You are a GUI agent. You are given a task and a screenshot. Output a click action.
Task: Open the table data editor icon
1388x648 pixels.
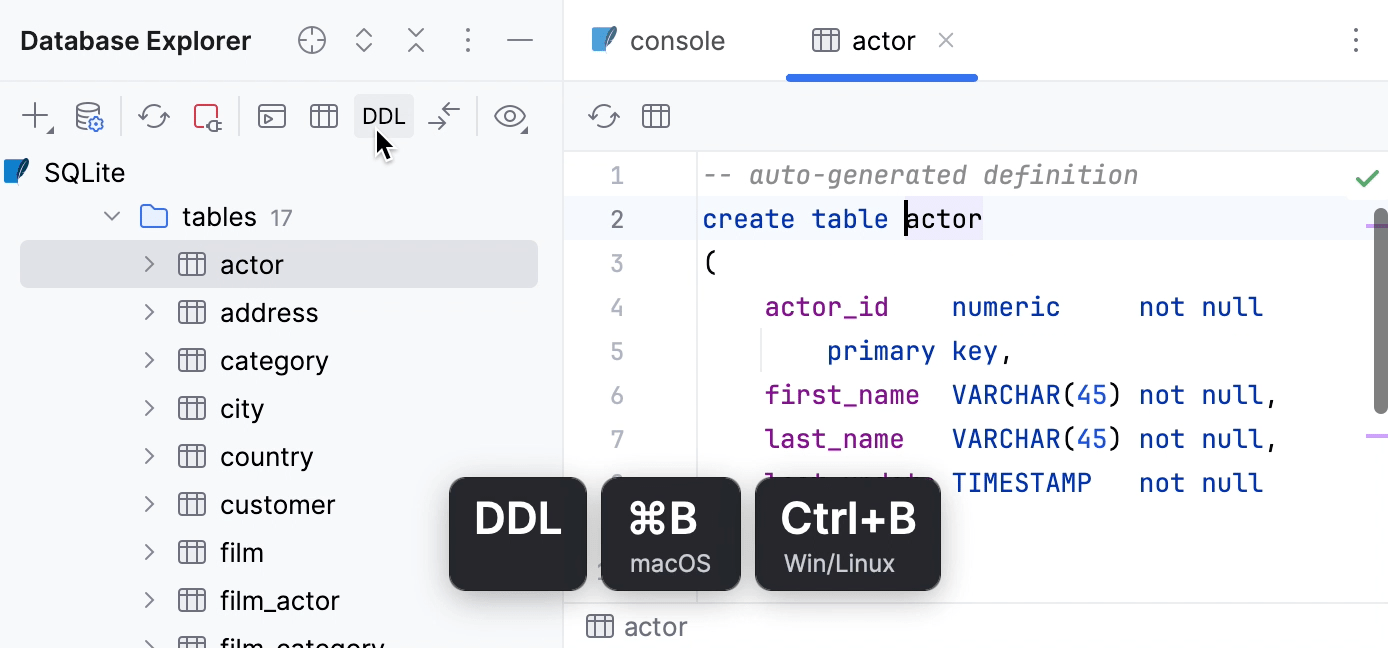click(324, 116)
